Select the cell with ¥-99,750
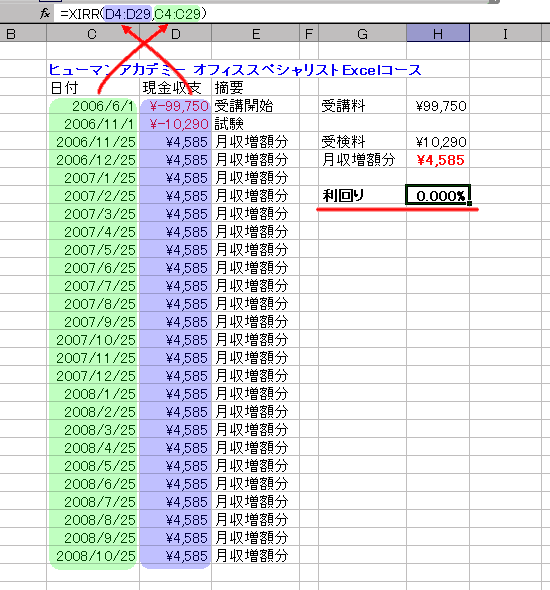The height and width of the screenshot is (590, 550). pos(175,106)
